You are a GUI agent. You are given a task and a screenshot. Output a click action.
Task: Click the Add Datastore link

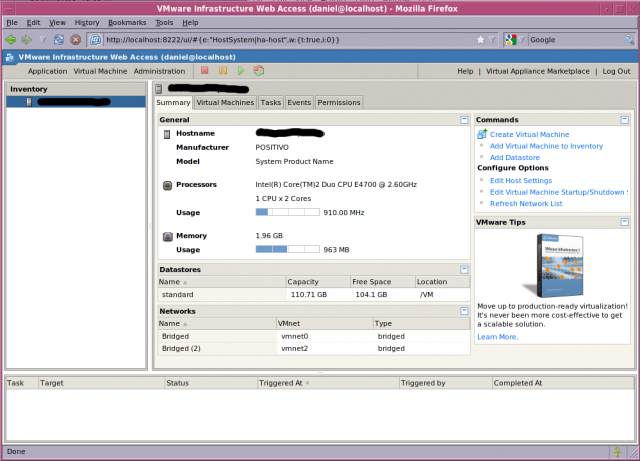tap(515, 157)
